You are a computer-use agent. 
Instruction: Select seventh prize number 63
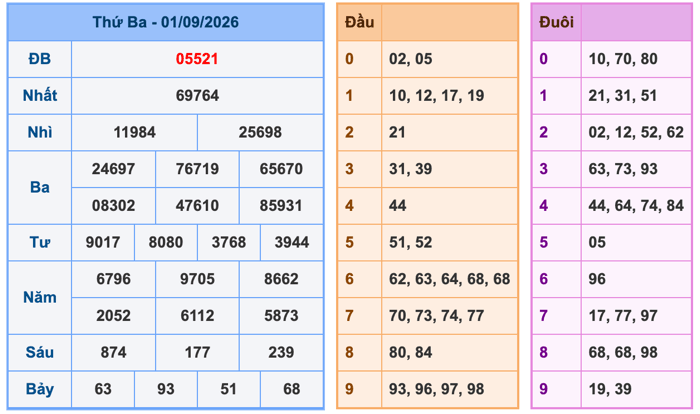pyautogui.click(x=103, y=389)
